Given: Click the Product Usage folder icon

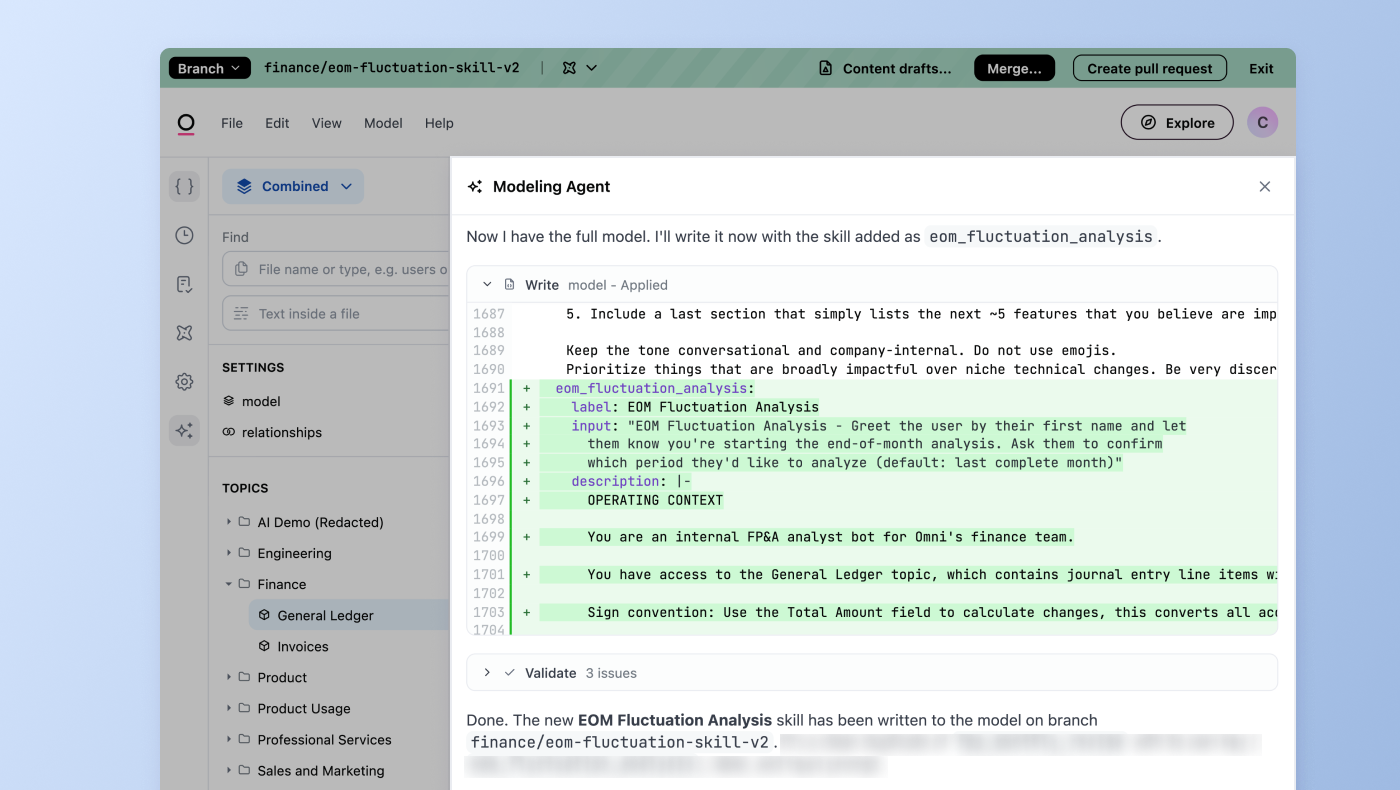Looking at the screenshot, I should pos(244,708).
